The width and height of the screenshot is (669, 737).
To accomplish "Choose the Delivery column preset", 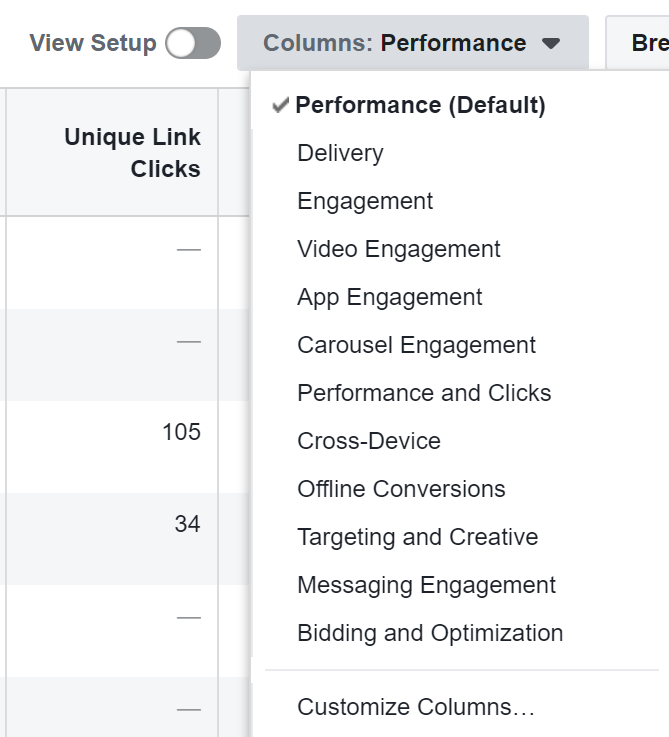I will (340, 153).
